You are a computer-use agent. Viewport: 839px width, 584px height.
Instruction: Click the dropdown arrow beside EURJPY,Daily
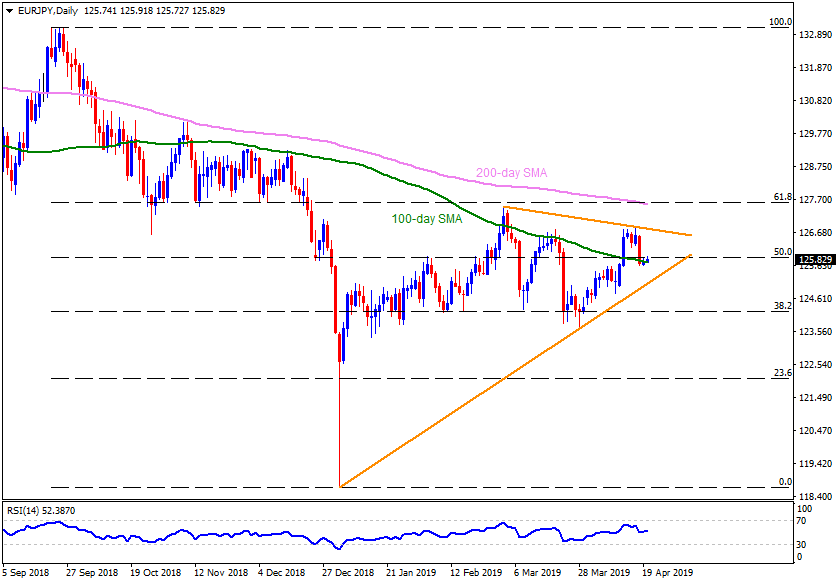[x=9, y=8]
